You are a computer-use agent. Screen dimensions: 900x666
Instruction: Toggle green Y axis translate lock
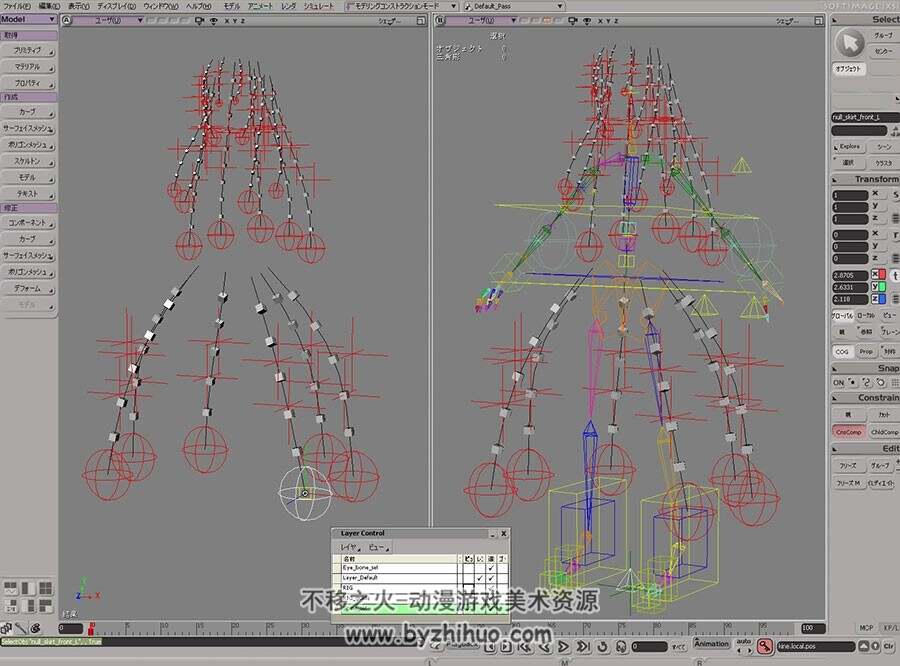point(879,286)
